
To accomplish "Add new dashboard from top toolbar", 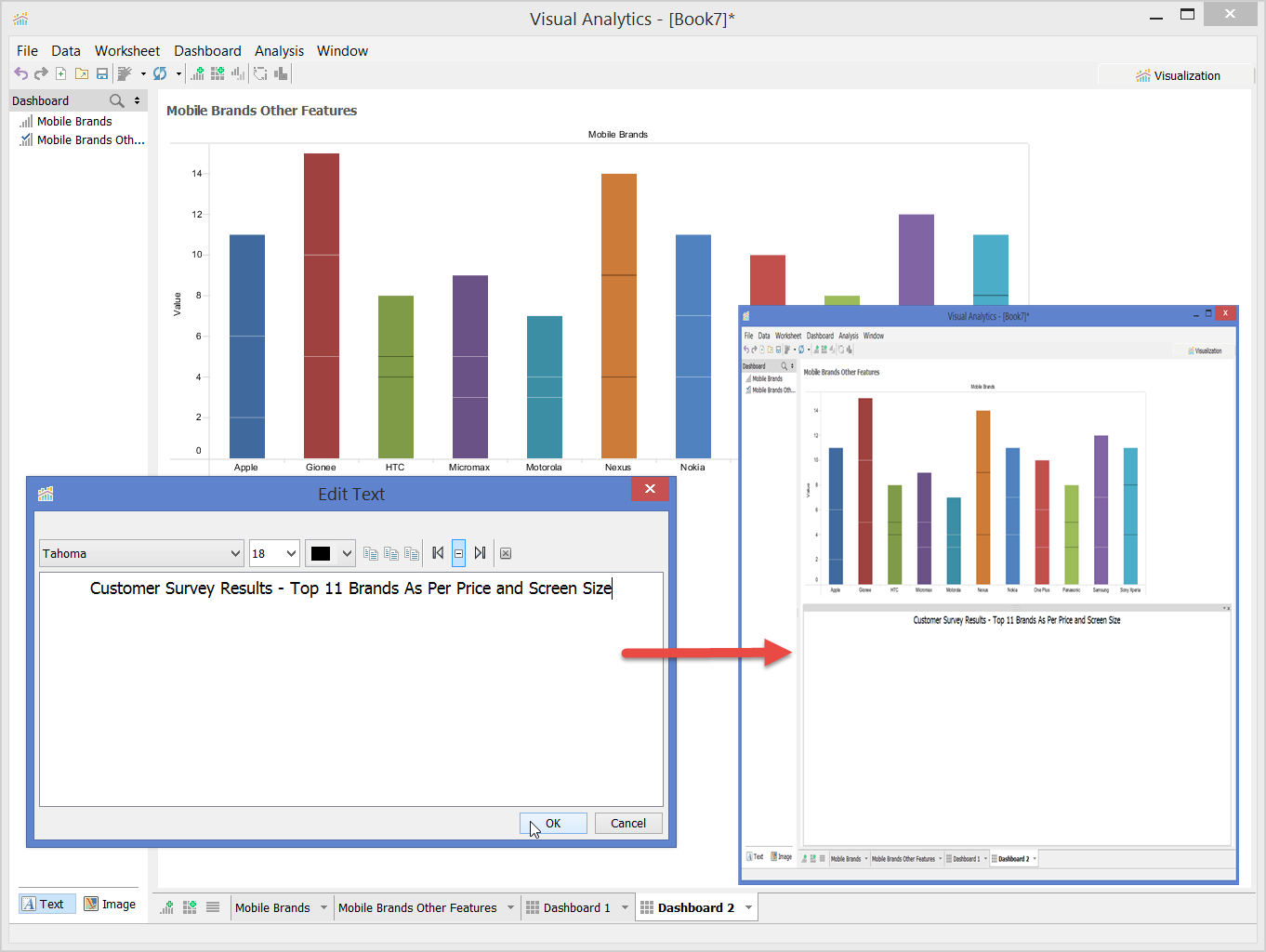I will tap(218, 73).
